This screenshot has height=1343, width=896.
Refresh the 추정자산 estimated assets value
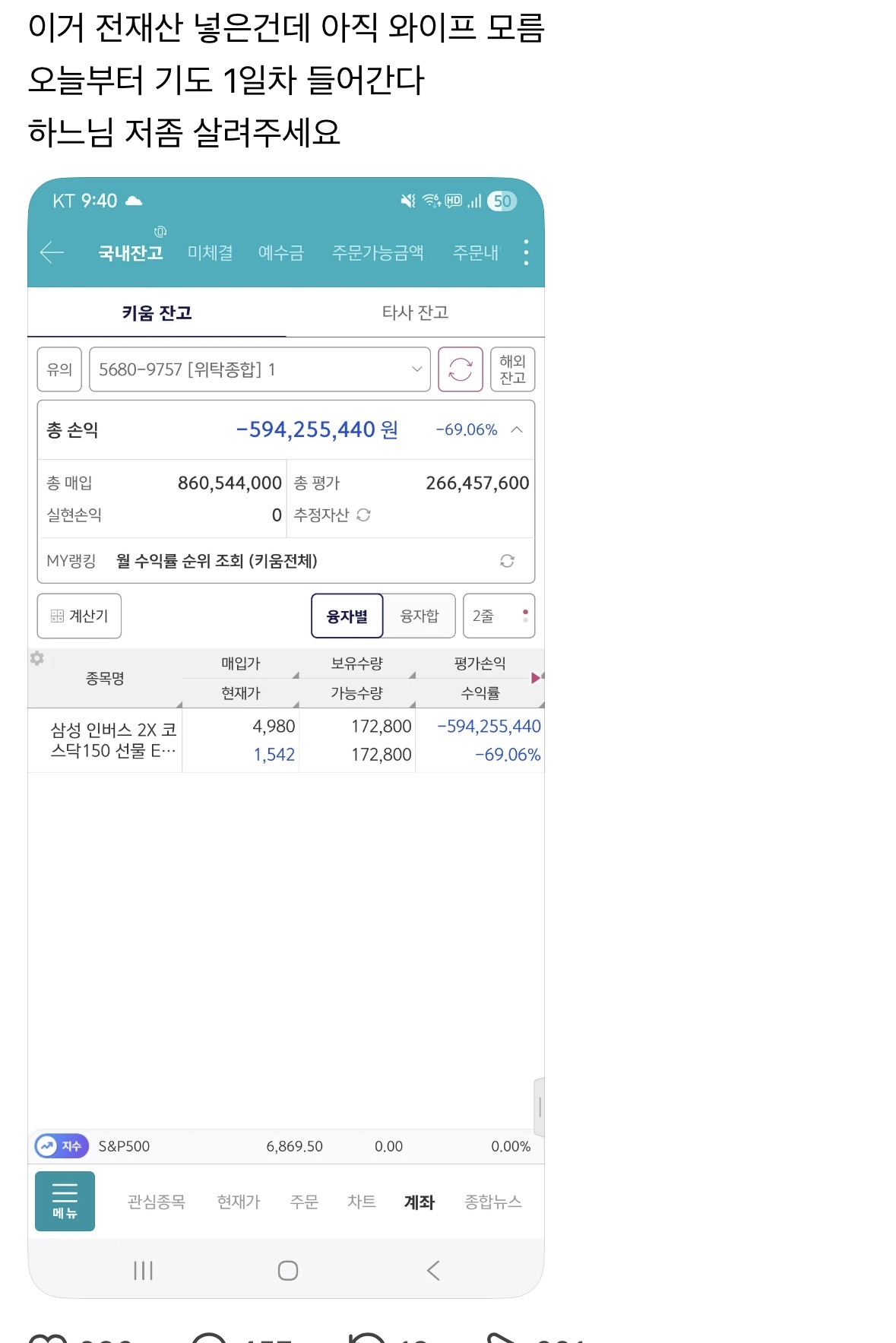363,515
